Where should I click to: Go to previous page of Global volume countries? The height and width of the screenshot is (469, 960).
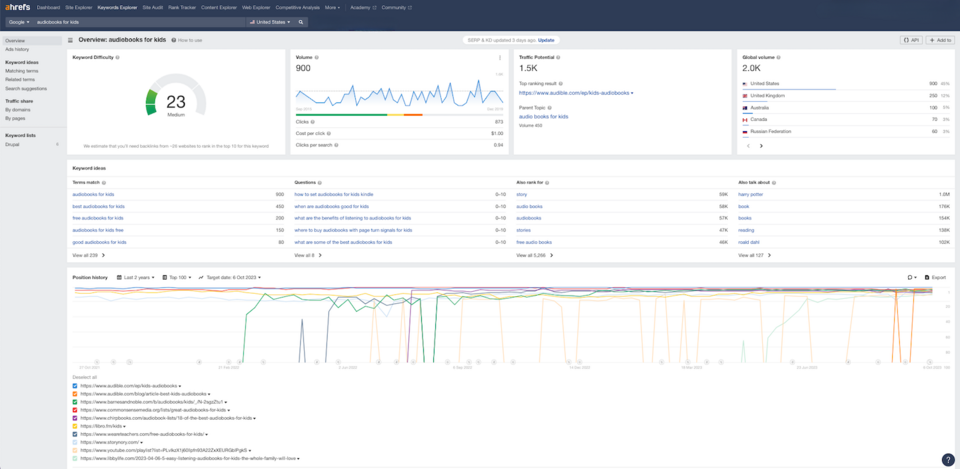coord(748,146)
